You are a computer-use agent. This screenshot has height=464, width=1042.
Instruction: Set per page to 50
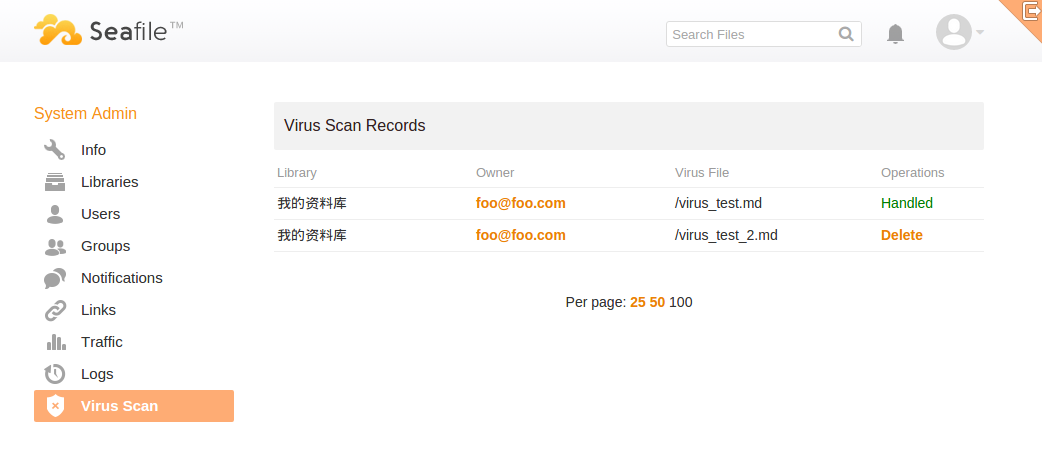(657, 302)
